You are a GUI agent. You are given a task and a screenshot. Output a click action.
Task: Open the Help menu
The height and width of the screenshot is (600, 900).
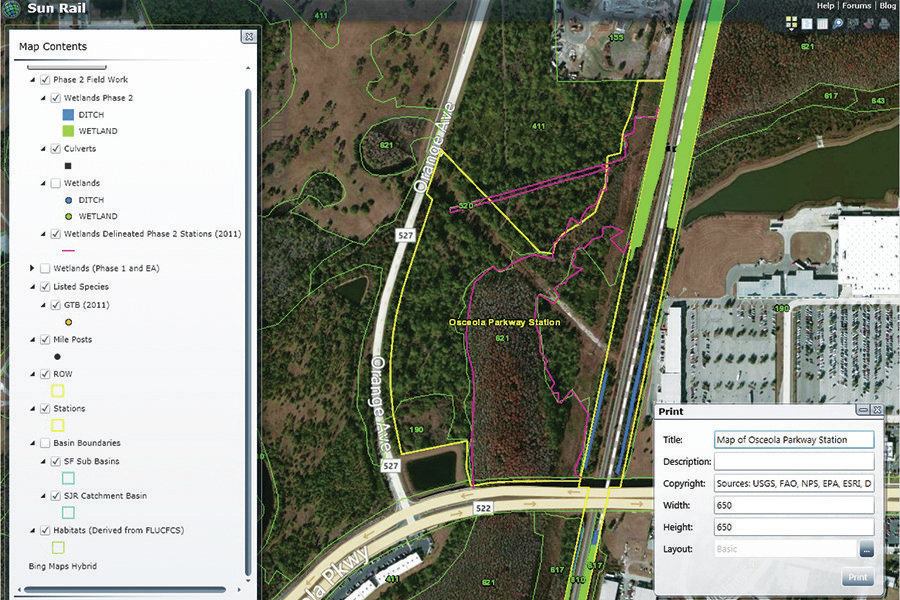click(824, 6)
